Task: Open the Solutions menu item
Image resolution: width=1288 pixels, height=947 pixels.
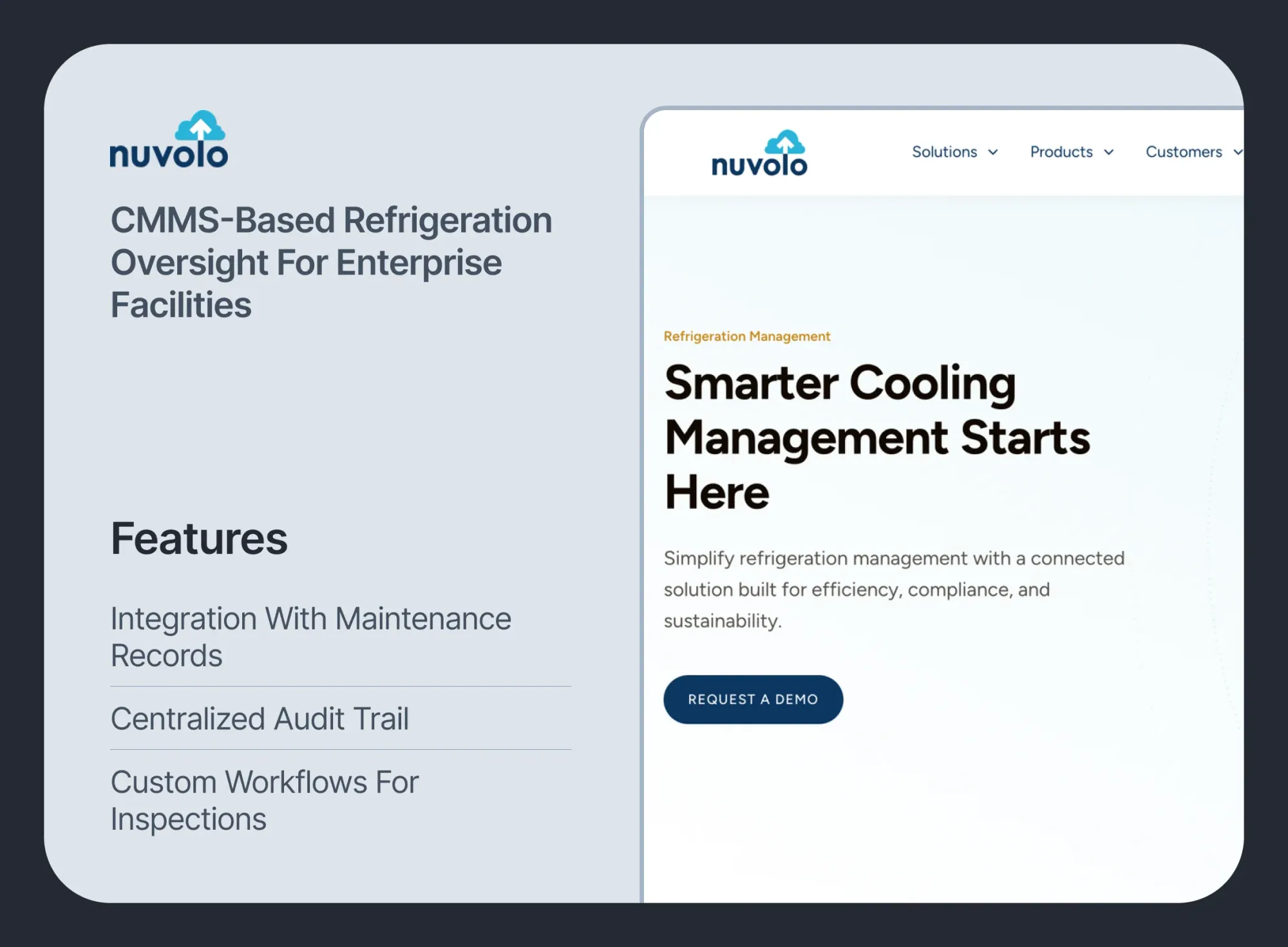Action: 944,152
